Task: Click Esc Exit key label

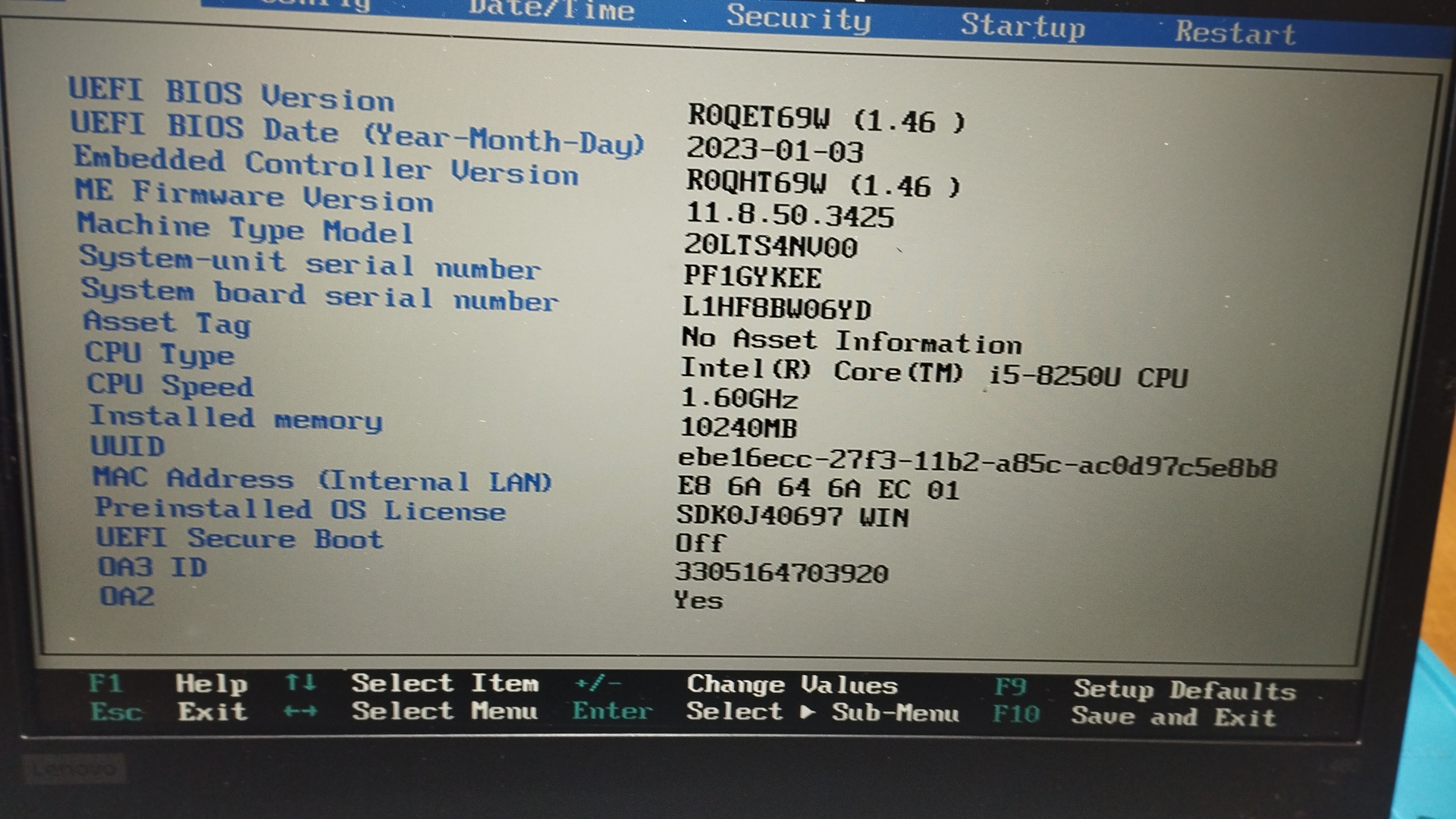Action: (x=116, y=711)
